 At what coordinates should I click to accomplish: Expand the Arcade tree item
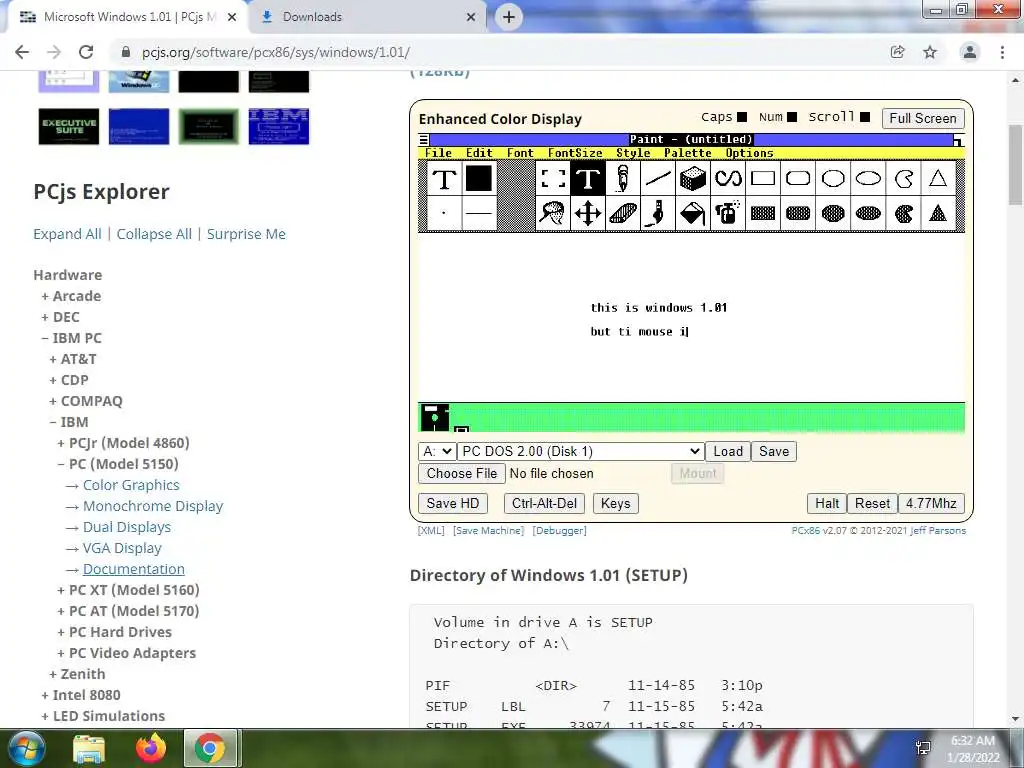click(71, 296)
